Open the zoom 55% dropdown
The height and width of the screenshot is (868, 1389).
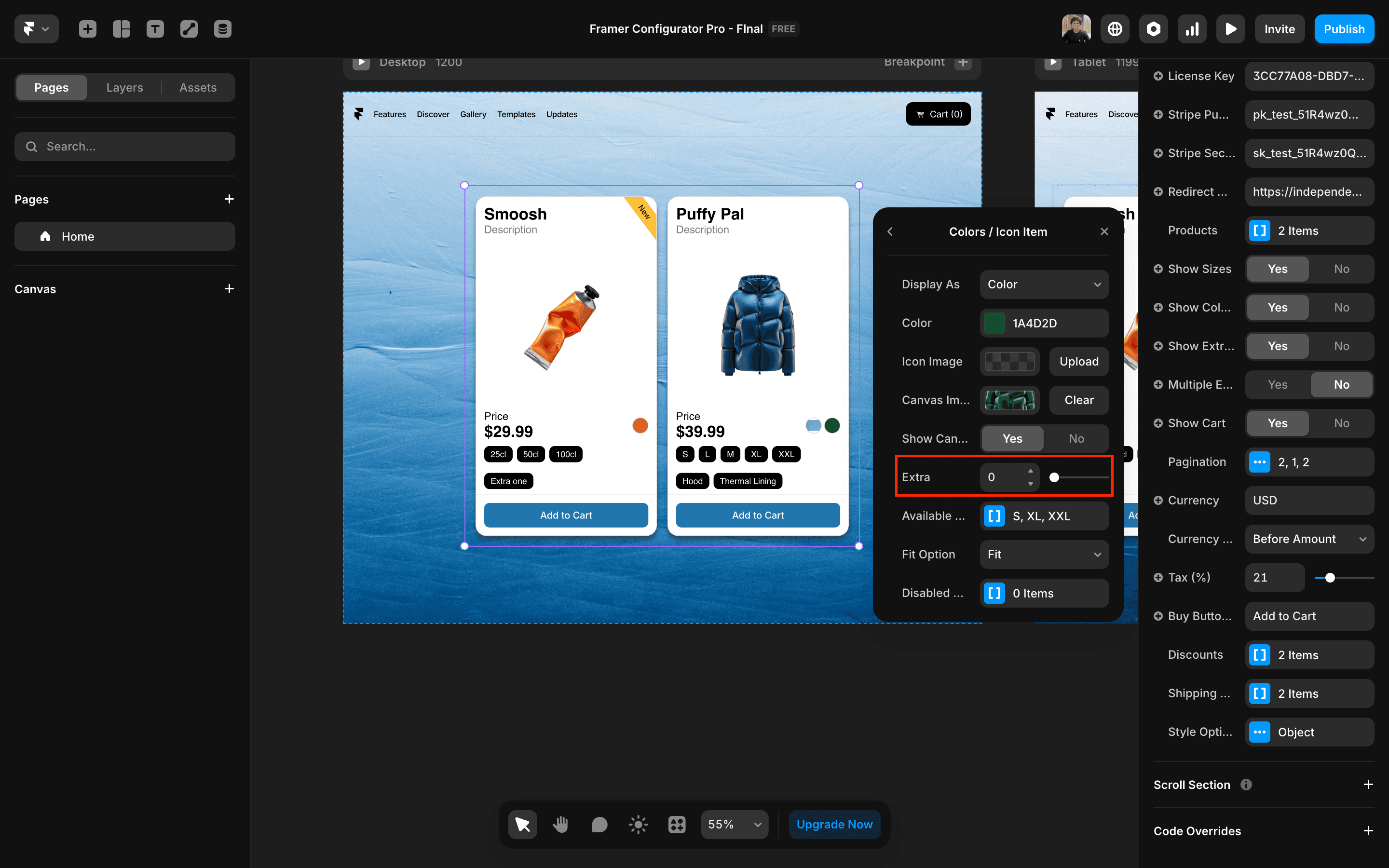734,825
